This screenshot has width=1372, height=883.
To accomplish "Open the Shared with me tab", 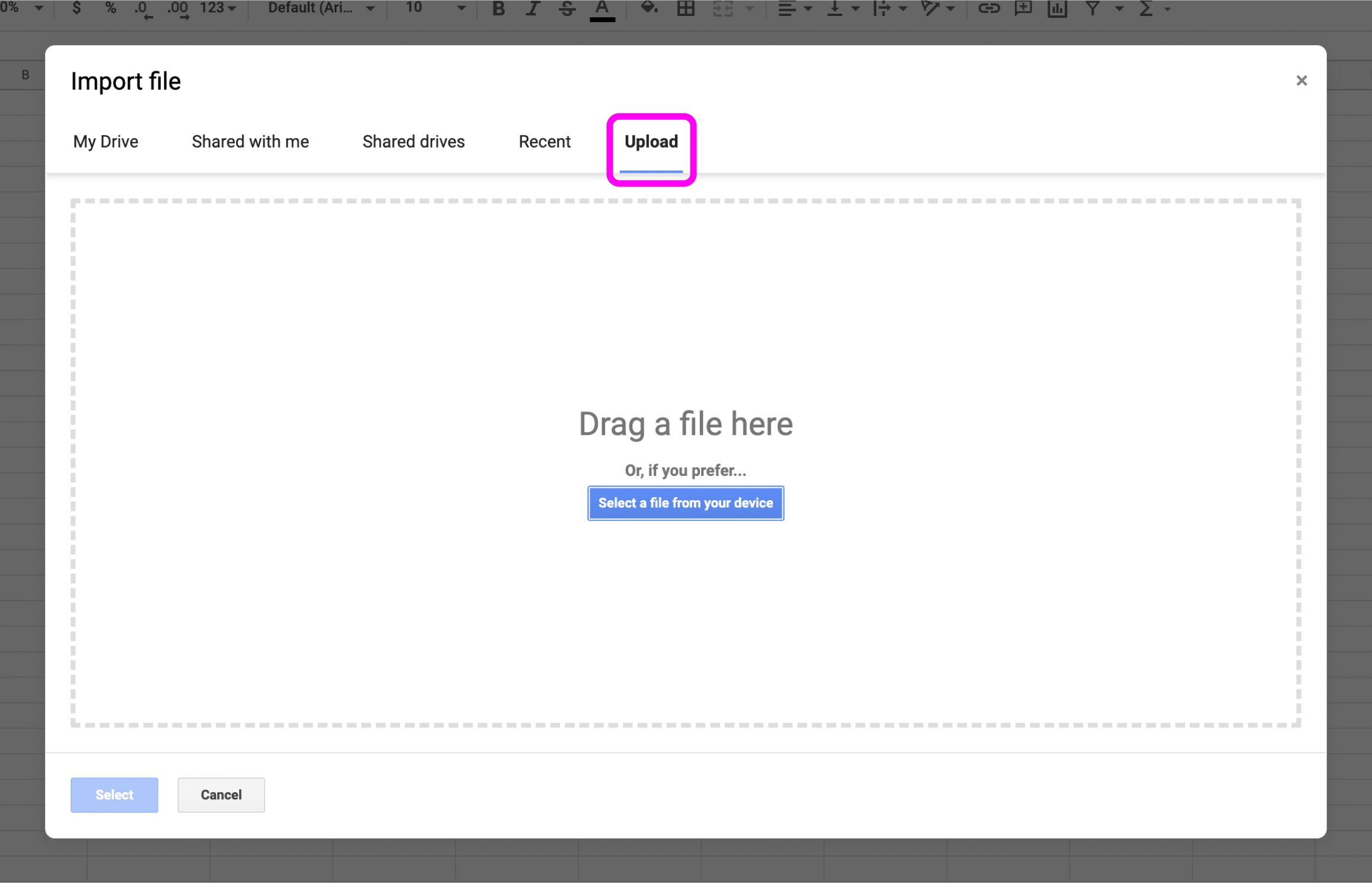I will tap(250, 142).
